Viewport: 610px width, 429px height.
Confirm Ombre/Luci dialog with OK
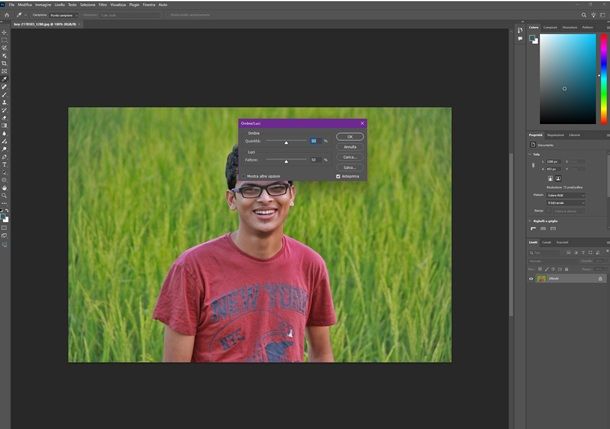(349, 136)
